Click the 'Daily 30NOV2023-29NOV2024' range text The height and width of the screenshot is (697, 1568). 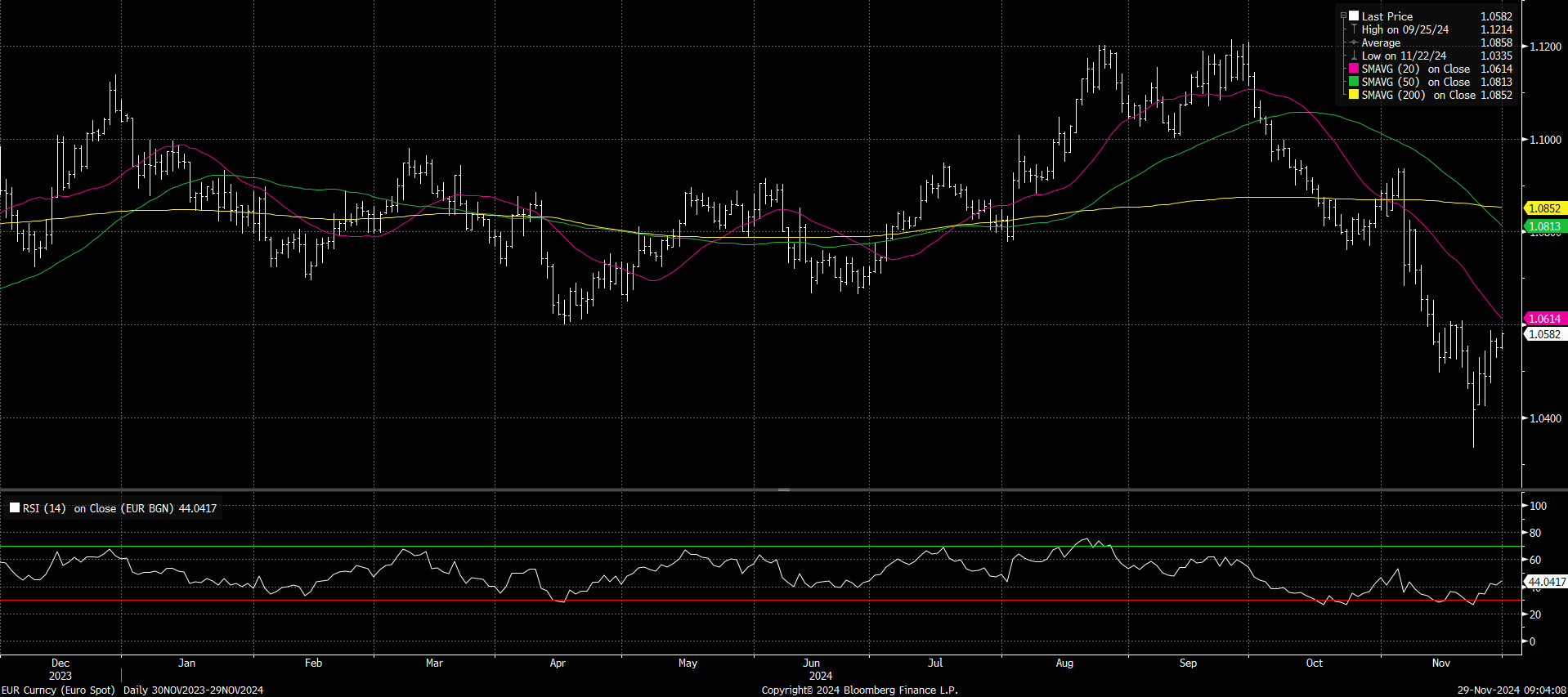pos(193,690)
